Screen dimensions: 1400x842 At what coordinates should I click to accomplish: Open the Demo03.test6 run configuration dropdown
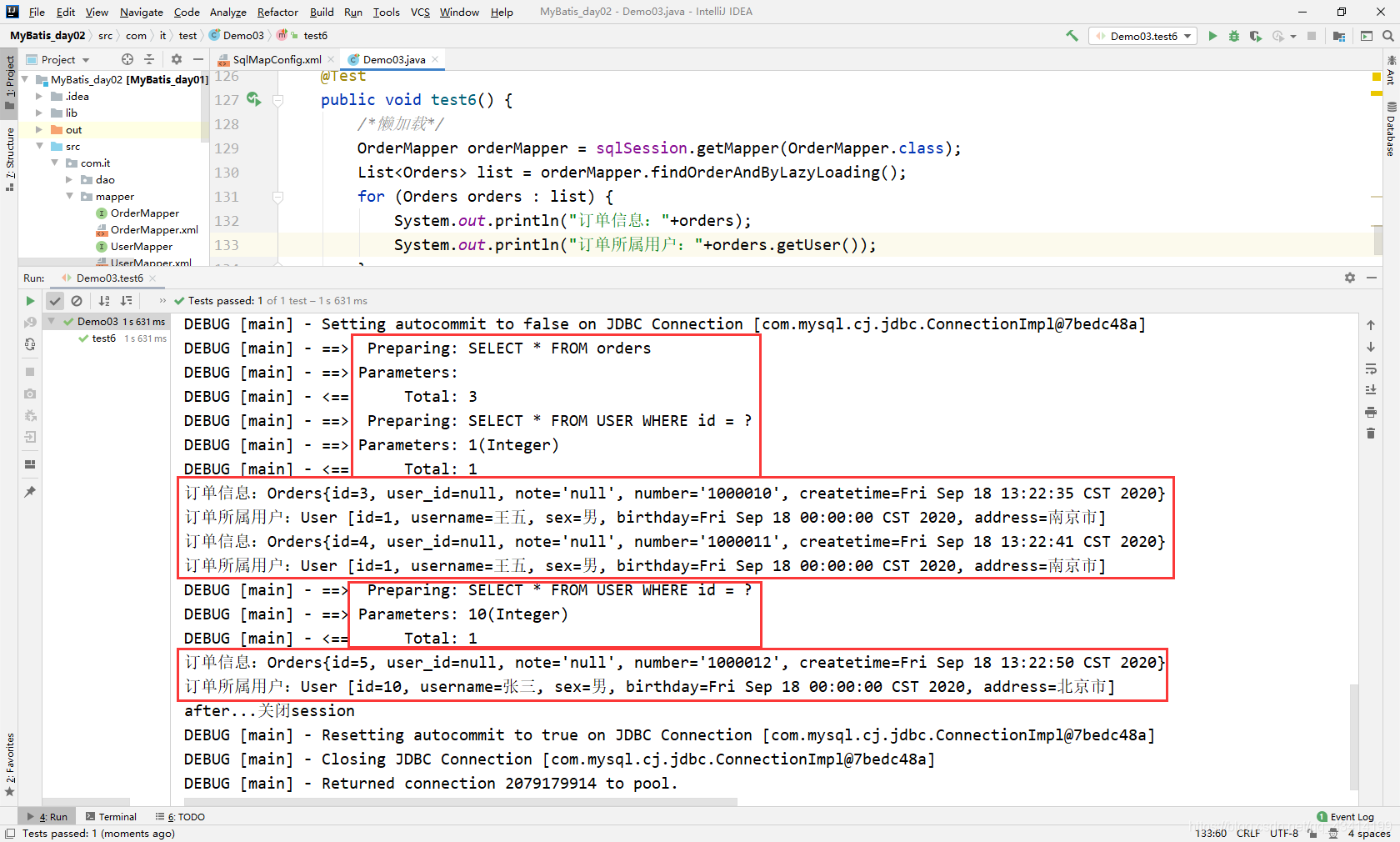point(1143,36)
